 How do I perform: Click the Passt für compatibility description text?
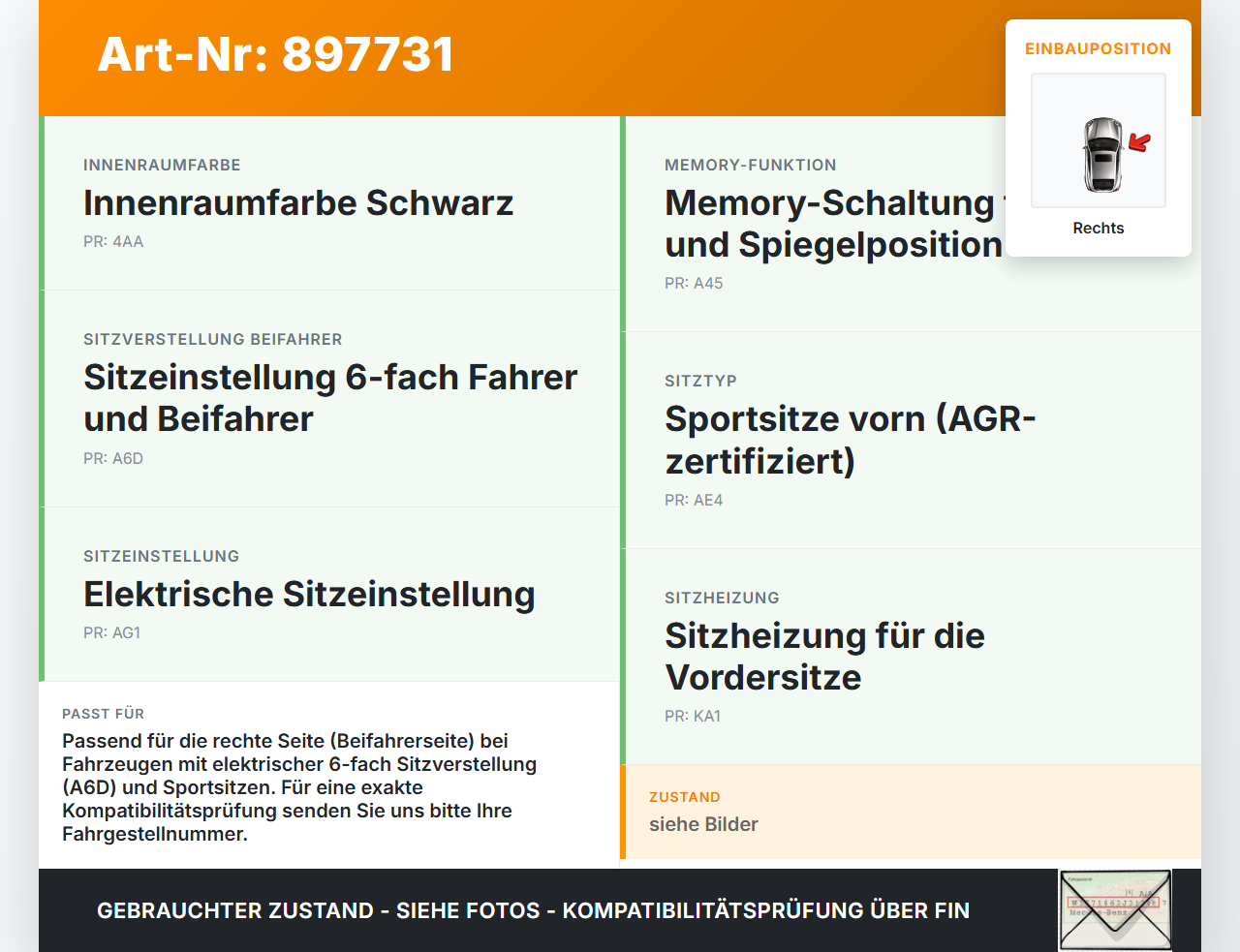300,787
